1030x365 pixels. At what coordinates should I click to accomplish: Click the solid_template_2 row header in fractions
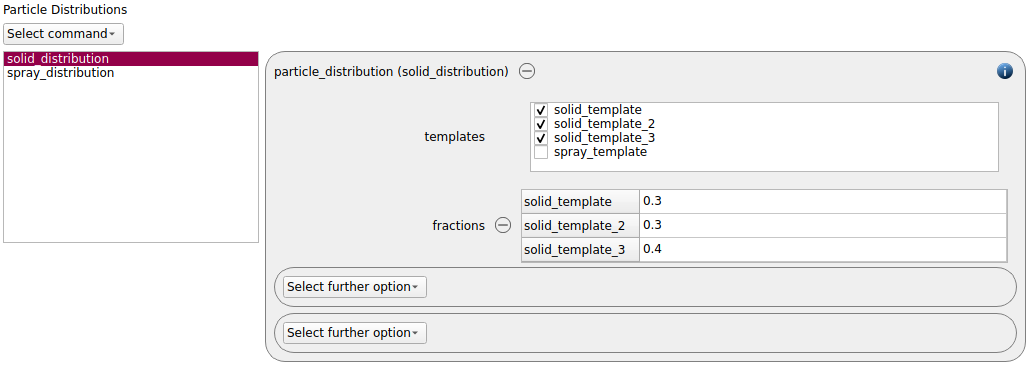[581, 226]
